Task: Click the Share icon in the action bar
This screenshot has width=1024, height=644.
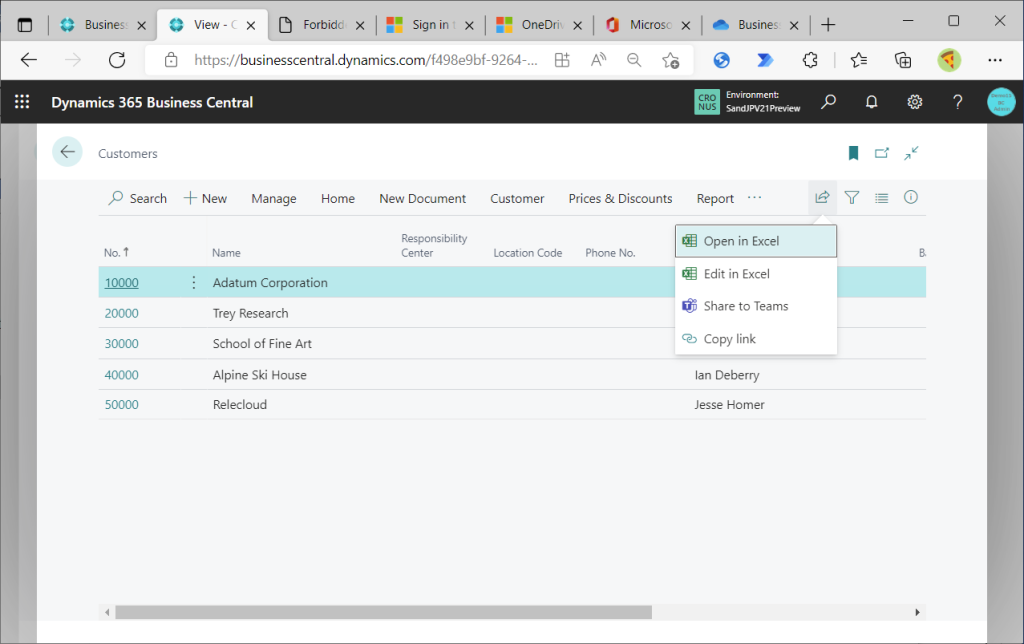Action: point(822,197)
